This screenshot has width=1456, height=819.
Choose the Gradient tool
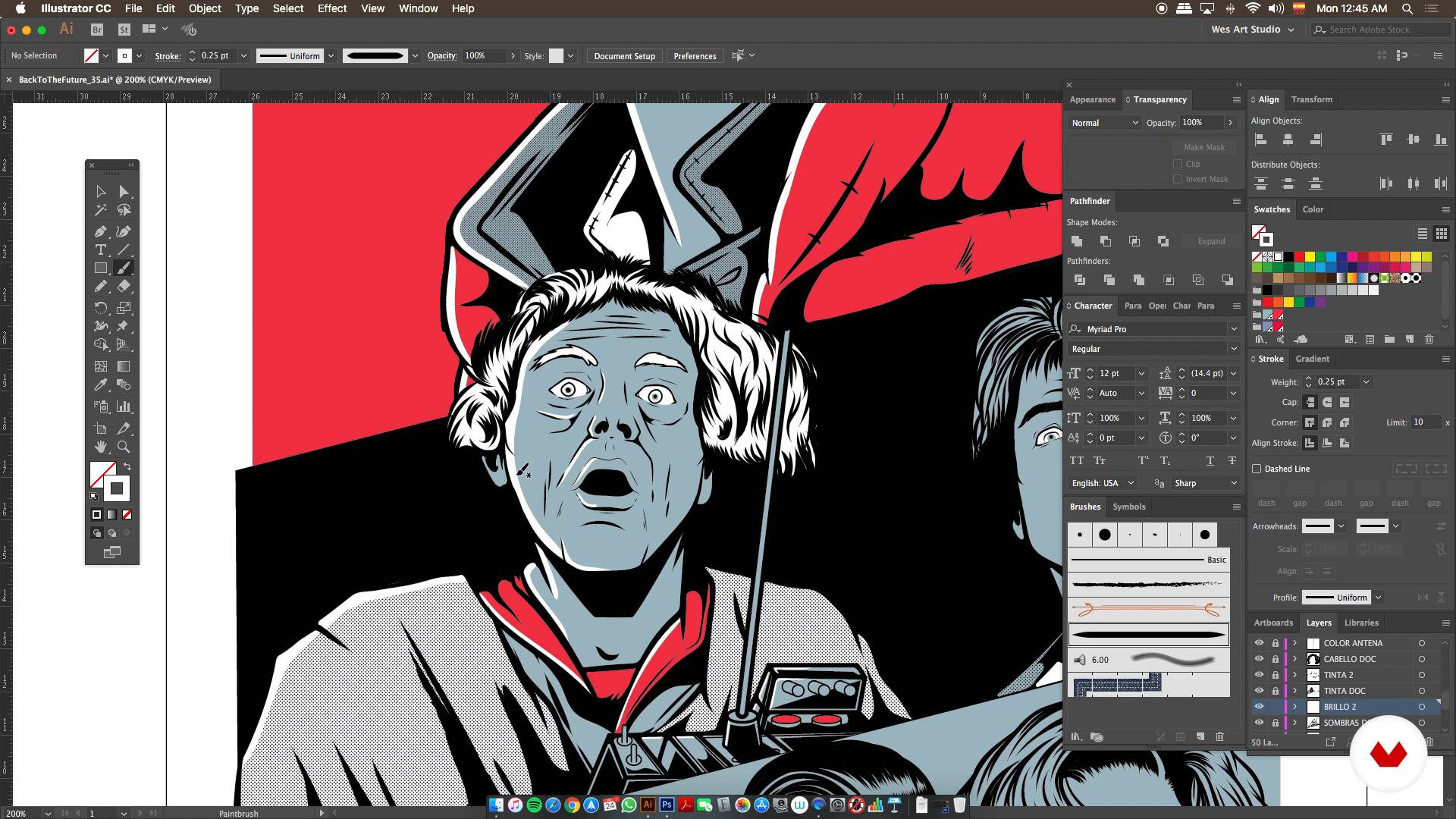point(124,366)
